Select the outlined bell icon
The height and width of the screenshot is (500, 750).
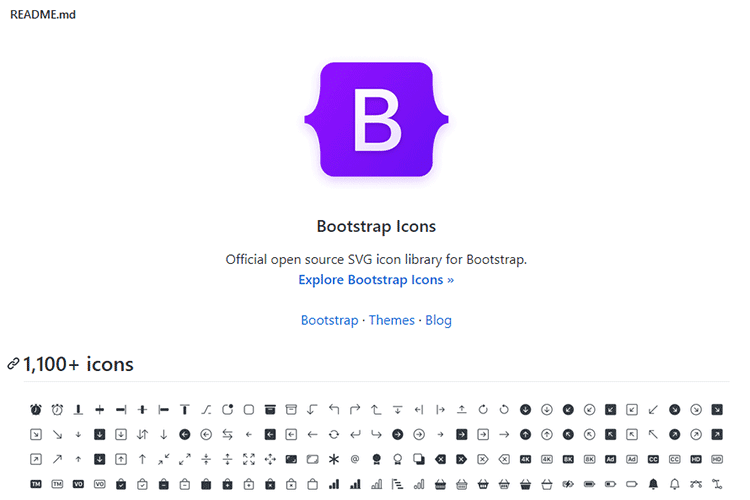point(675,484)
